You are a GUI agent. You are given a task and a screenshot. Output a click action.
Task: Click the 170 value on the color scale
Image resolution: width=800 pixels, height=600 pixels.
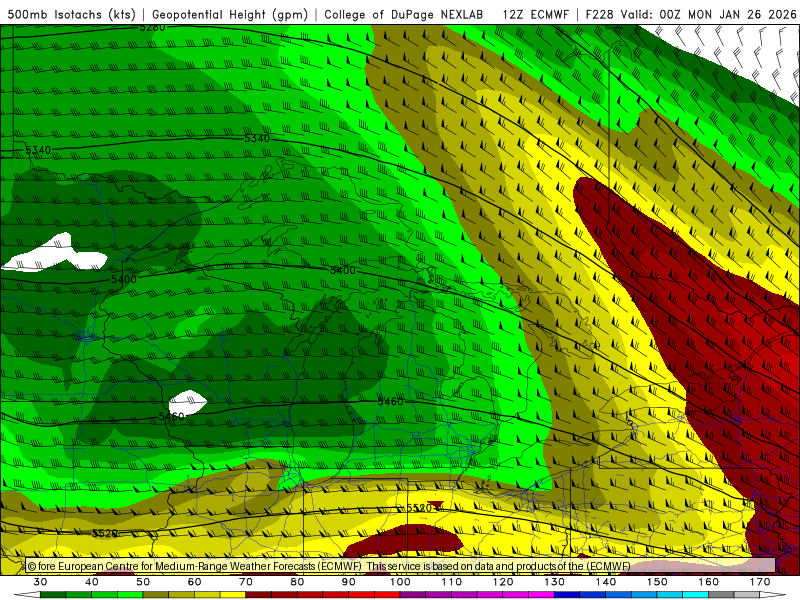[760, 582]
